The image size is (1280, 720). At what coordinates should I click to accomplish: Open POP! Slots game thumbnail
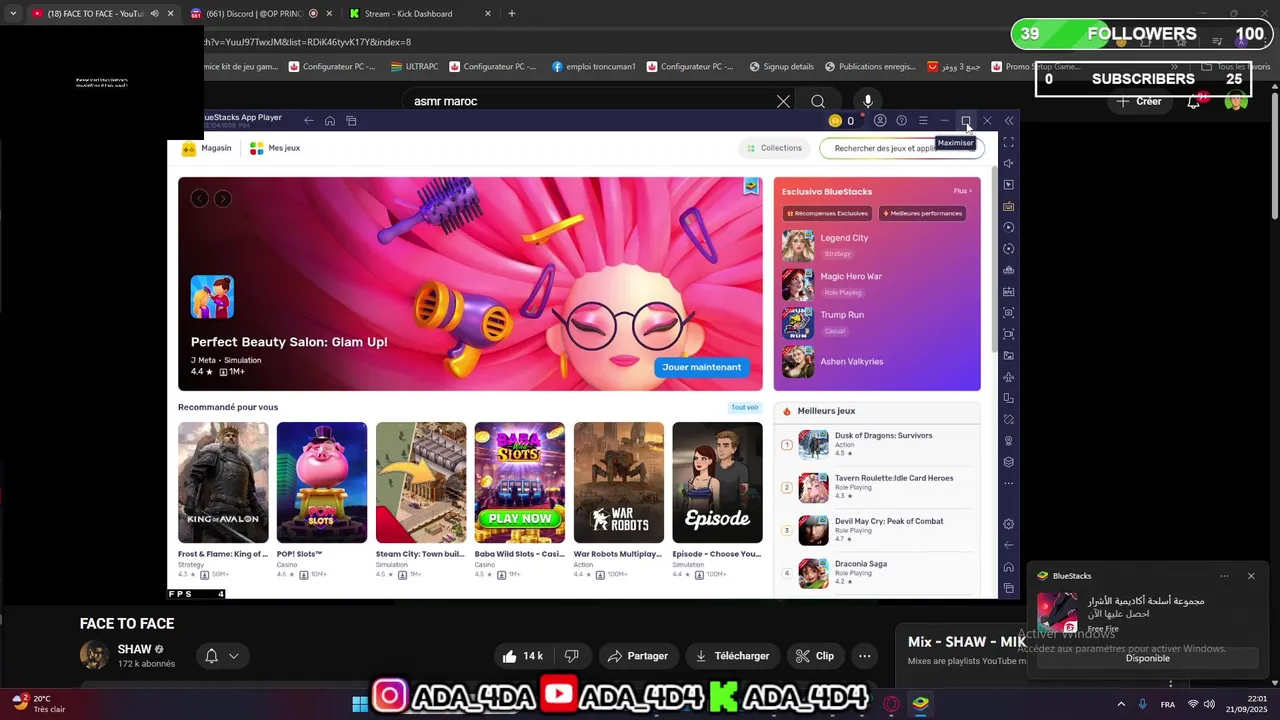click(322, 482)
